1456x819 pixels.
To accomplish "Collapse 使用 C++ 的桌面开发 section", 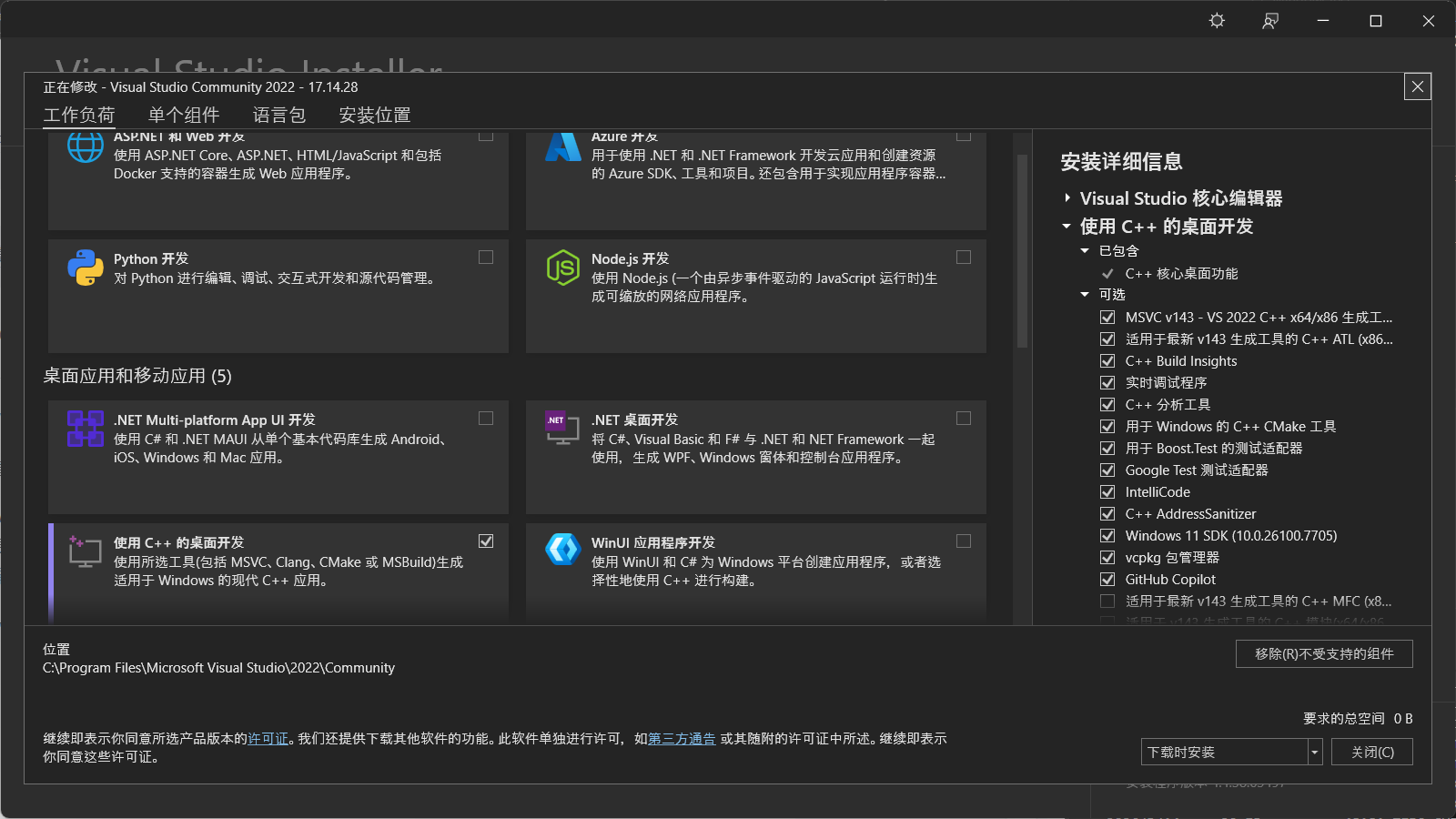I will 1067,227.
